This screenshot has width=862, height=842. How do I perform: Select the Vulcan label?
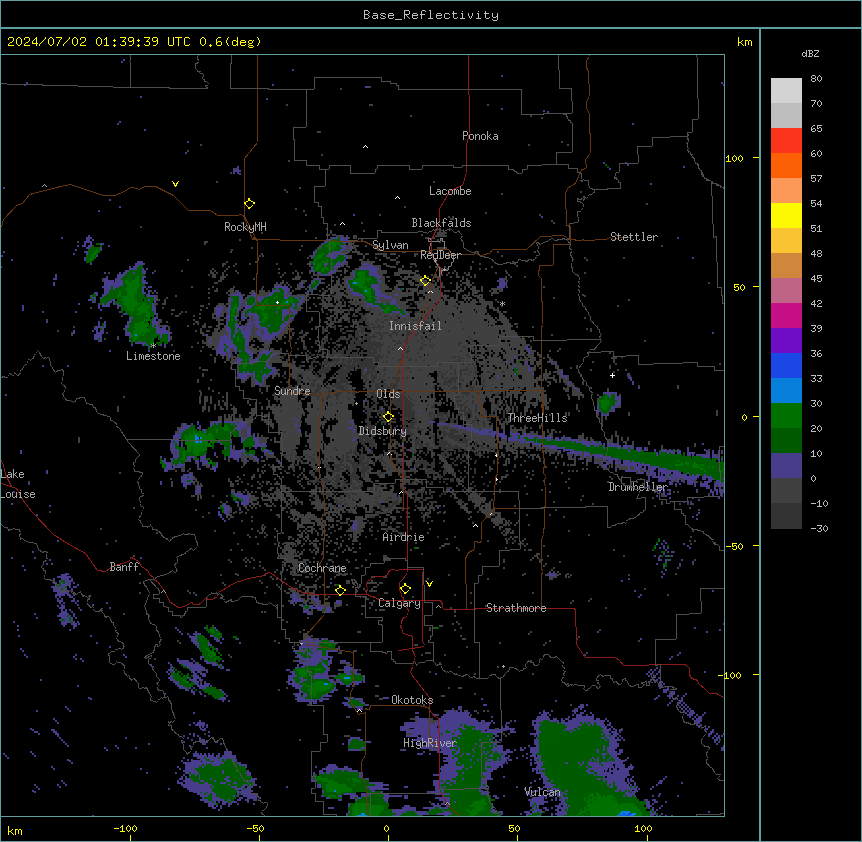click(x=542, y=792)
